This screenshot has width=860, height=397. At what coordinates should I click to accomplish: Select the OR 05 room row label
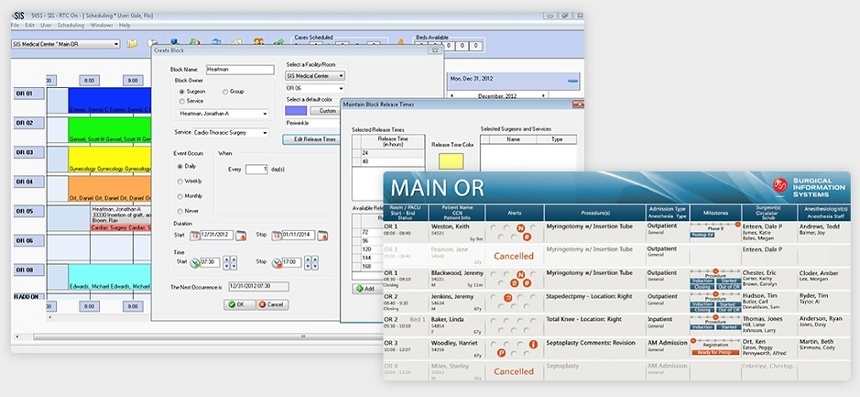click(x=29, y=212)
